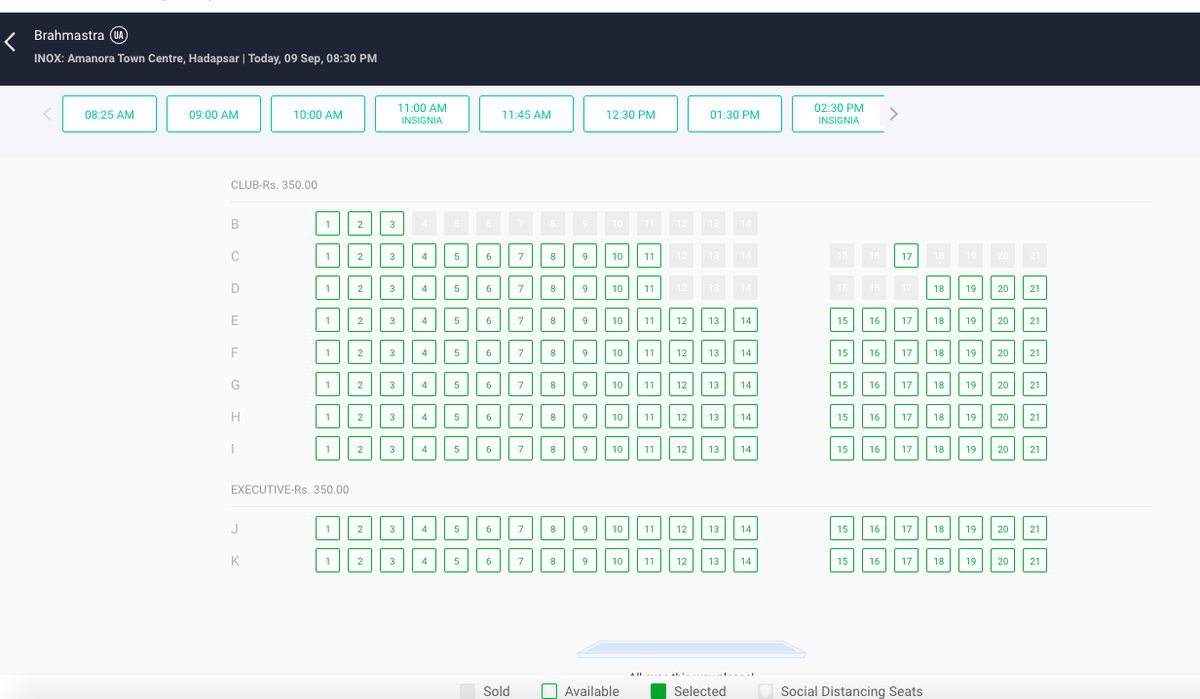Select seat 18 in row F
Image resolution: width=1200 pixels, height=699 pixels.
[x=939, y=352]
